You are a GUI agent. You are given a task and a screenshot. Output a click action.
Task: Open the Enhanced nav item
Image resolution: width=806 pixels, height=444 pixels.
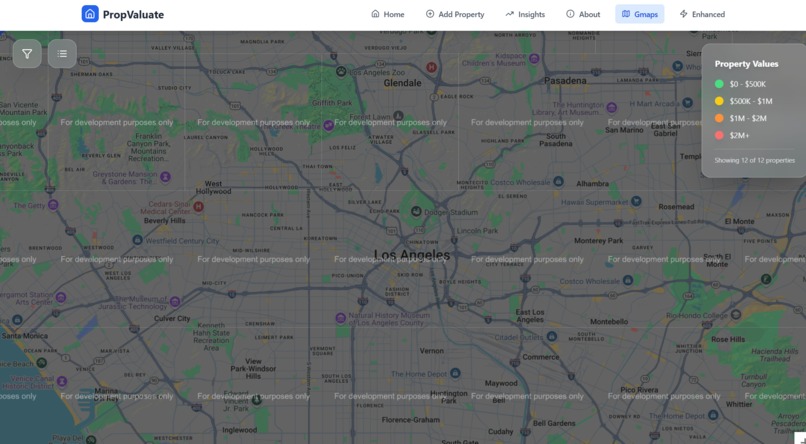coord(702,14)
